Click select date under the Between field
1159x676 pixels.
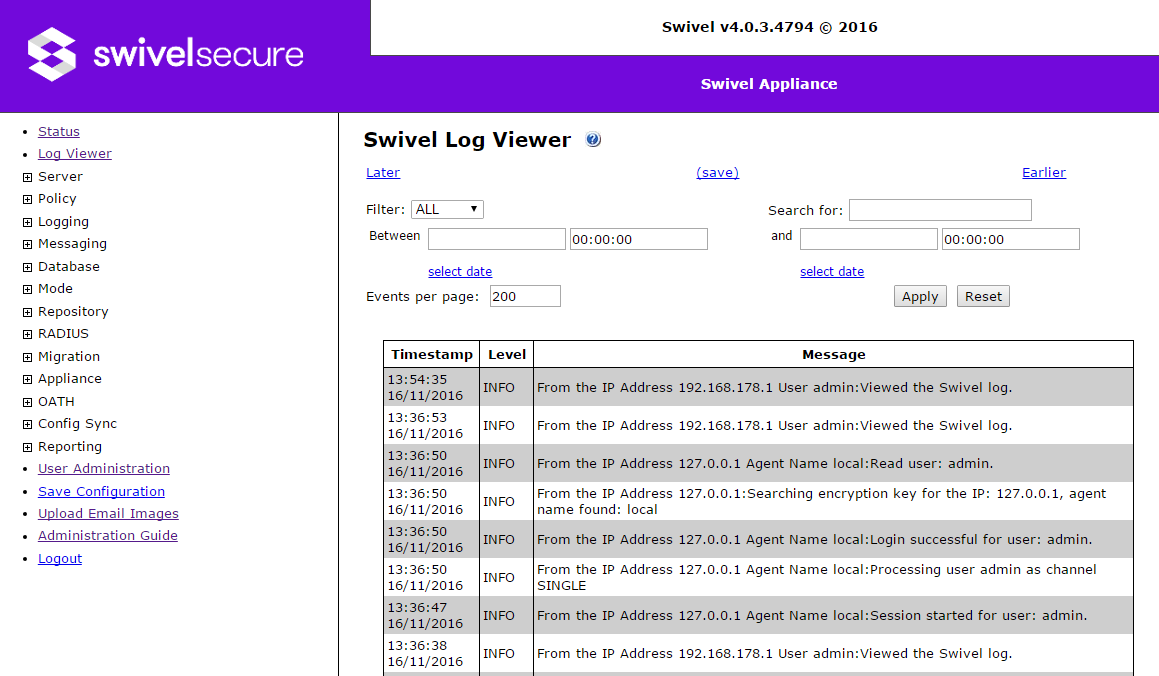point(460,271)
